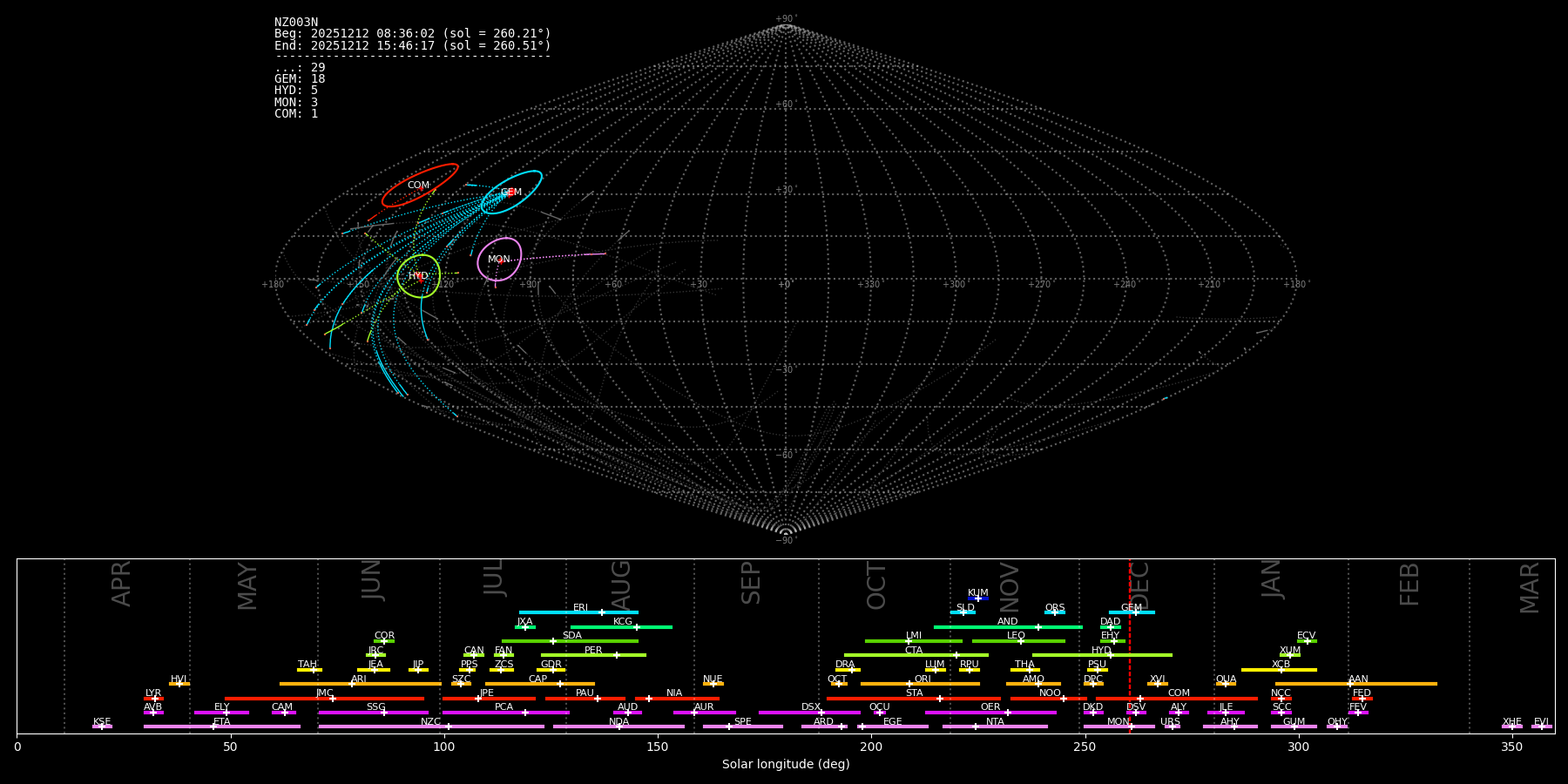The width and height of the screenshot is (1568, 784).
Task: Click the SDA shower label in the timeline
Action: [x=572, y=636]
